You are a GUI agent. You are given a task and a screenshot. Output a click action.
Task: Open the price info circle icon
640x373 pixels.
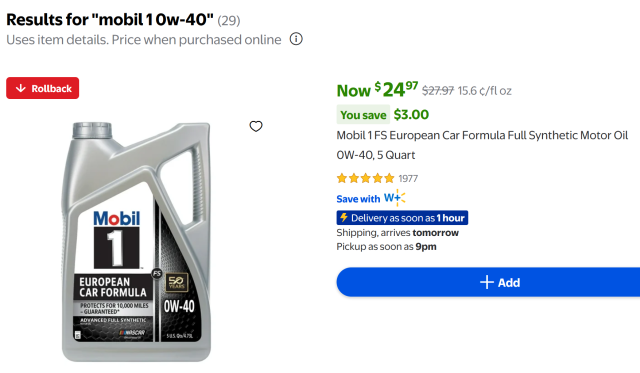(296, 39)
